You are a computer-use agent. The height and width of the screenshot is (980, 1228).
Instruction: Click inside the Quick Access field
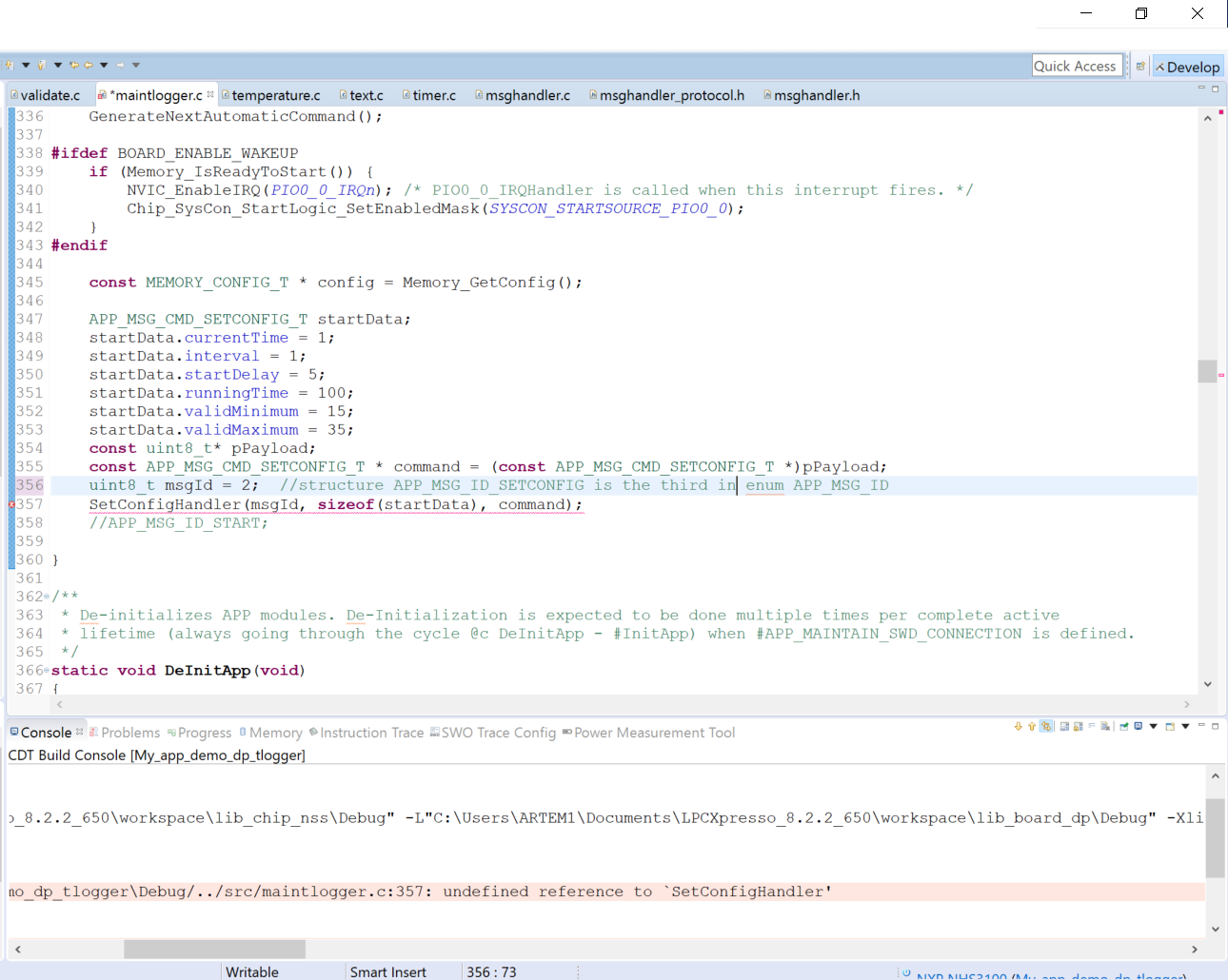point(1076,66)
